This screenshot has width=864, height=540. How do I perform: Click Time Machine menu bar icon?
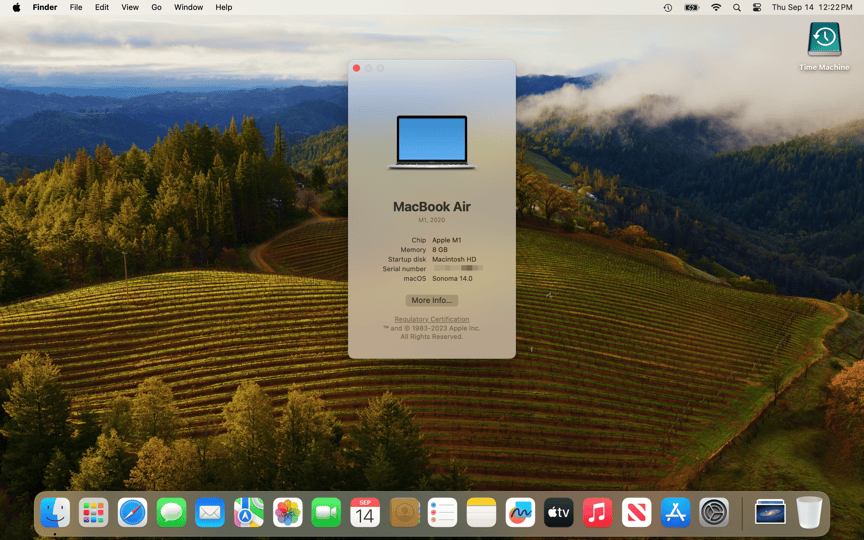tap(668, 7)
